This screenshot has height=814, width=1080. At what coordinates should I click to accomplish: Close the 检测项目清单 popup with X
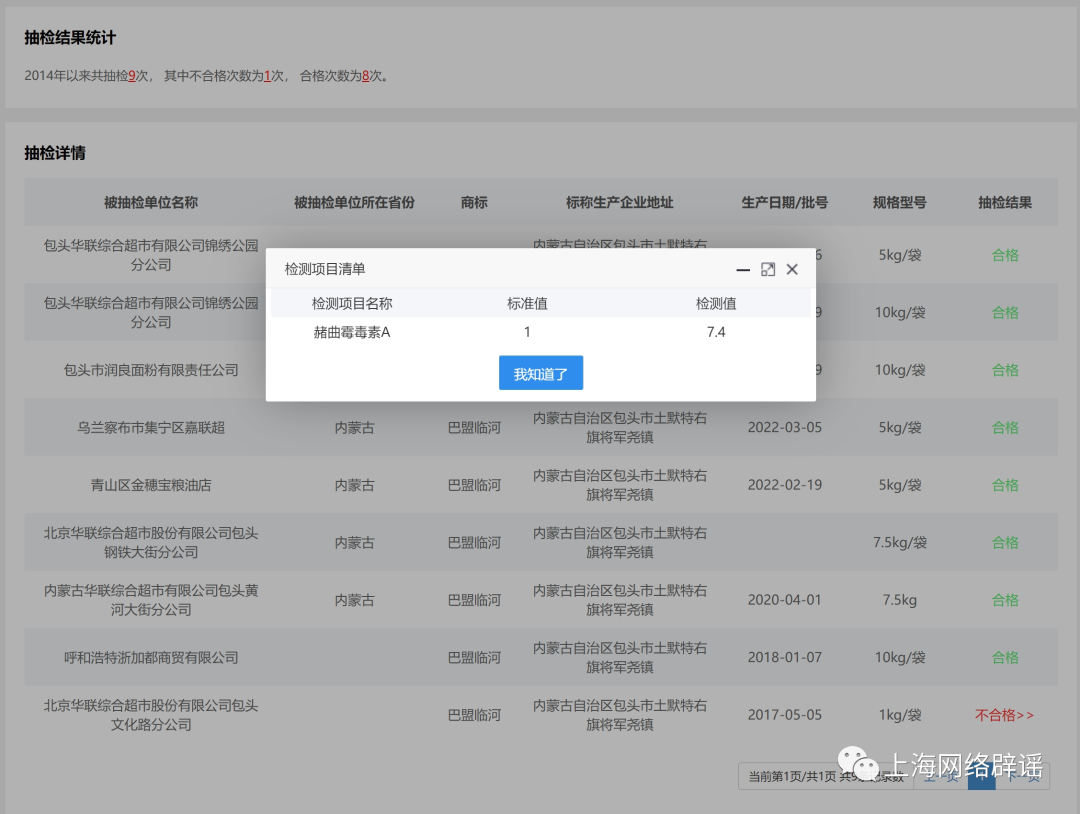[x=792, y=269]
